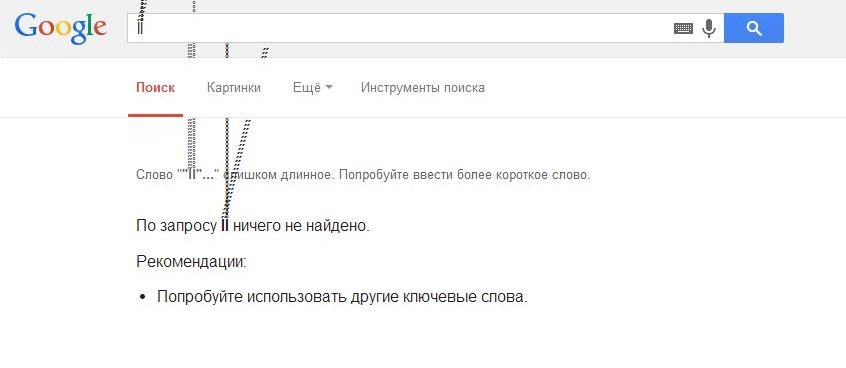The height and width of the screenshot is (368, 846).
Task: Click the blue magnifier search button
Action: pos(754,28)
